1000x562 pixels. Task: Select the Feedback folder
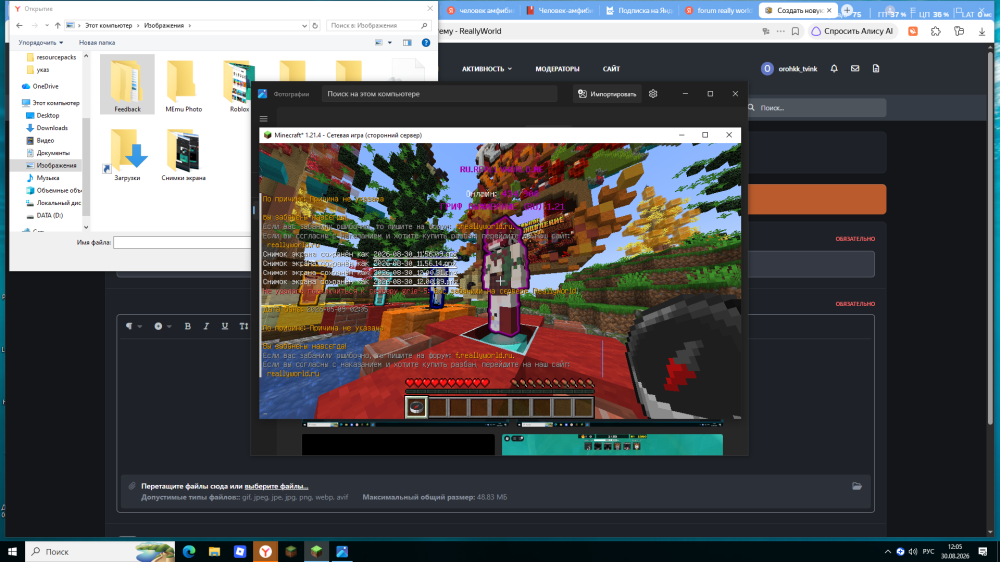(x=127, y=85)
